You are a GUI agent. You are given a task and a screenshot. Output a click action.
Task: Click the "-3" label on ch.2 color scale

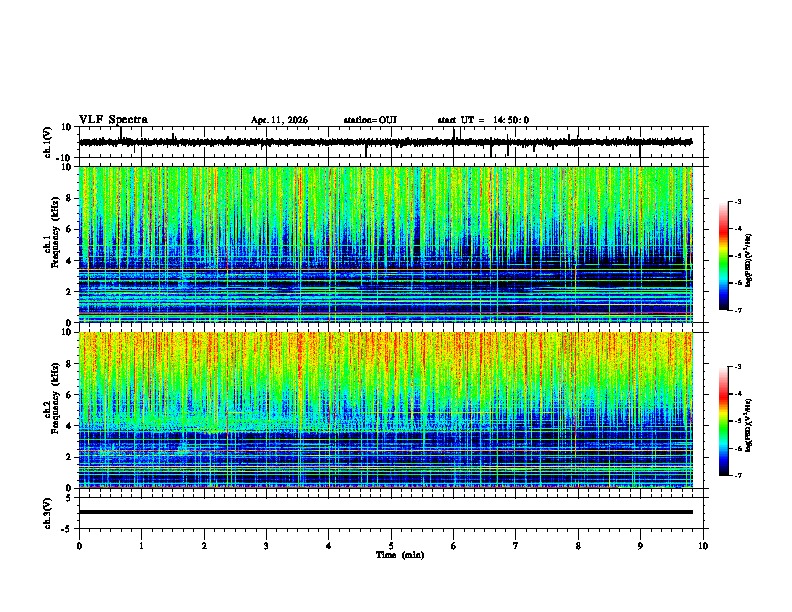[x=737, y=367]
